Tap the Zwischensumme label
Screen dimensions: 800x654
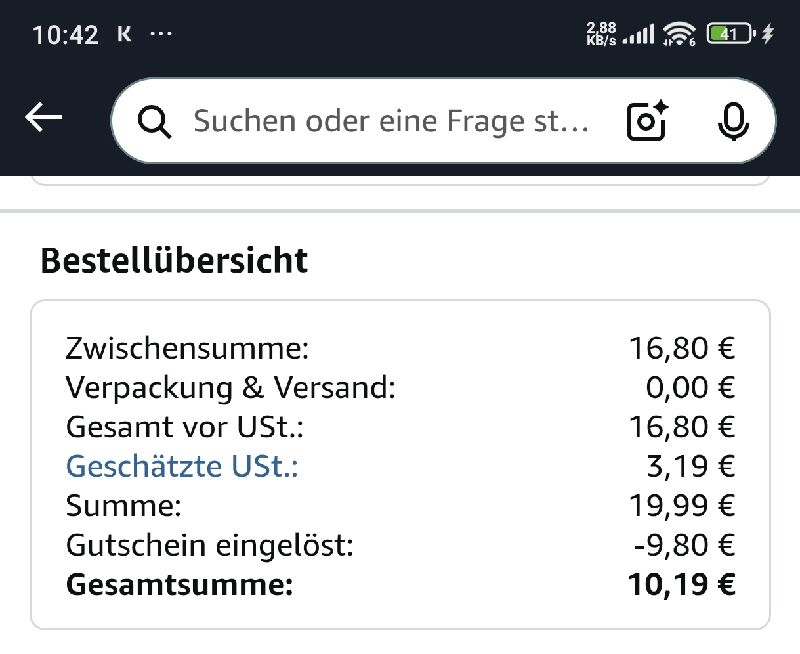[188, 349]
